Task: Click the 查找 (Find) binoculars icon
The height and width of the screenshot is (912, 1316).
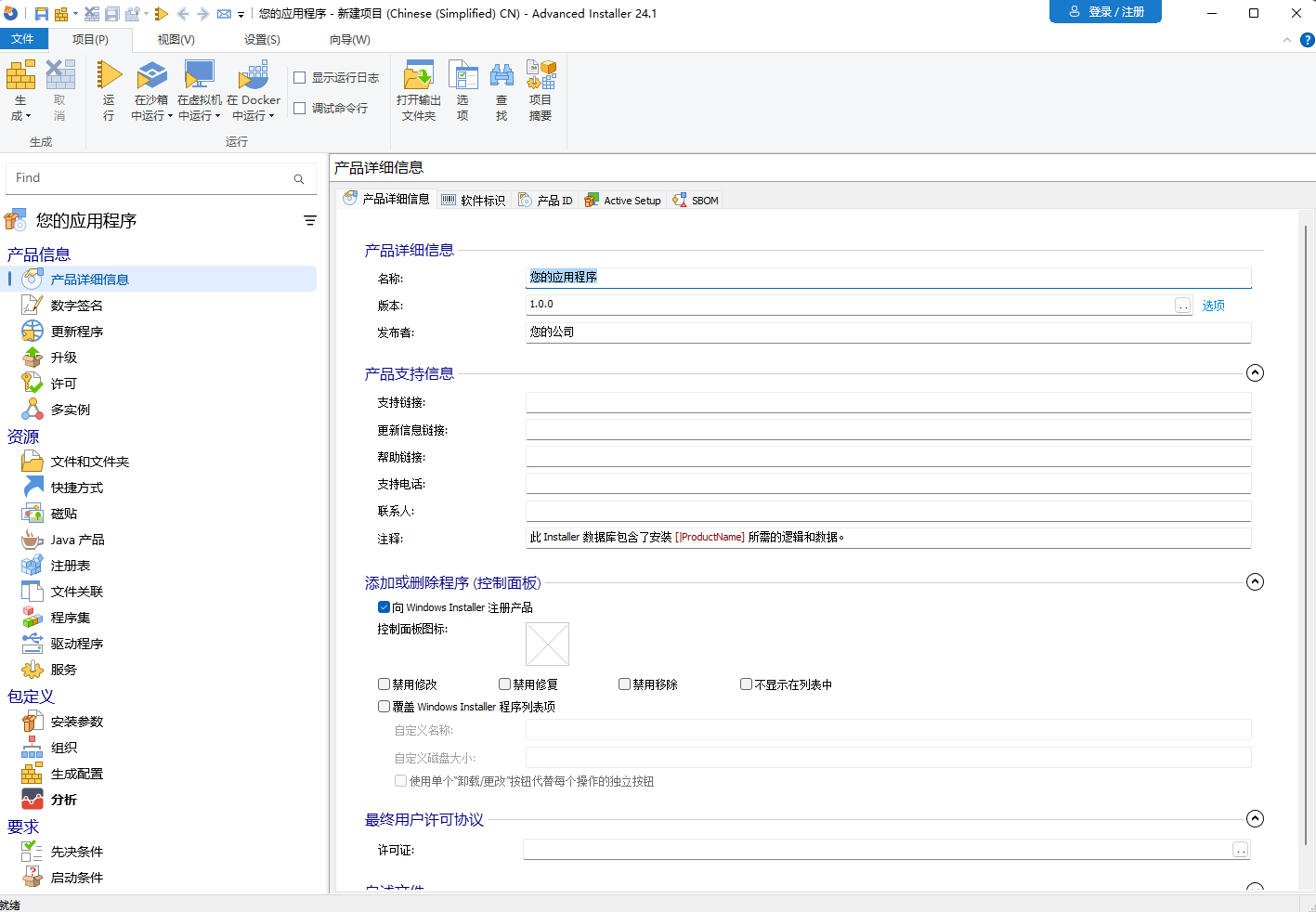Action: (502, 75)
